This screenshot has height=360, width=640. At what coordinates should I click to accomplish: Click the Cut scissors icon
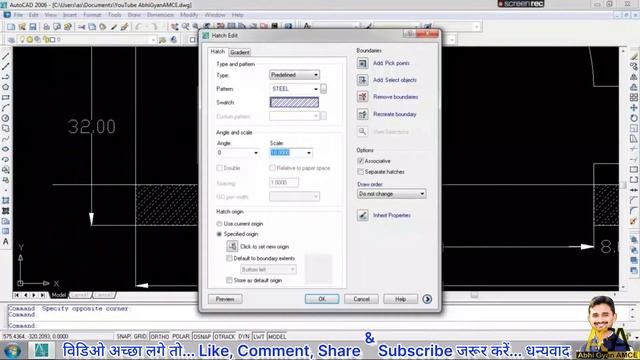click(x=82, y=27)
